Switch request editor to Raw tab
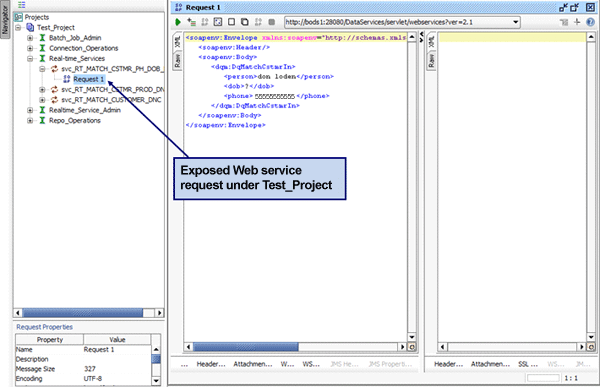This screenshot has height=387, width=600. 178,60
